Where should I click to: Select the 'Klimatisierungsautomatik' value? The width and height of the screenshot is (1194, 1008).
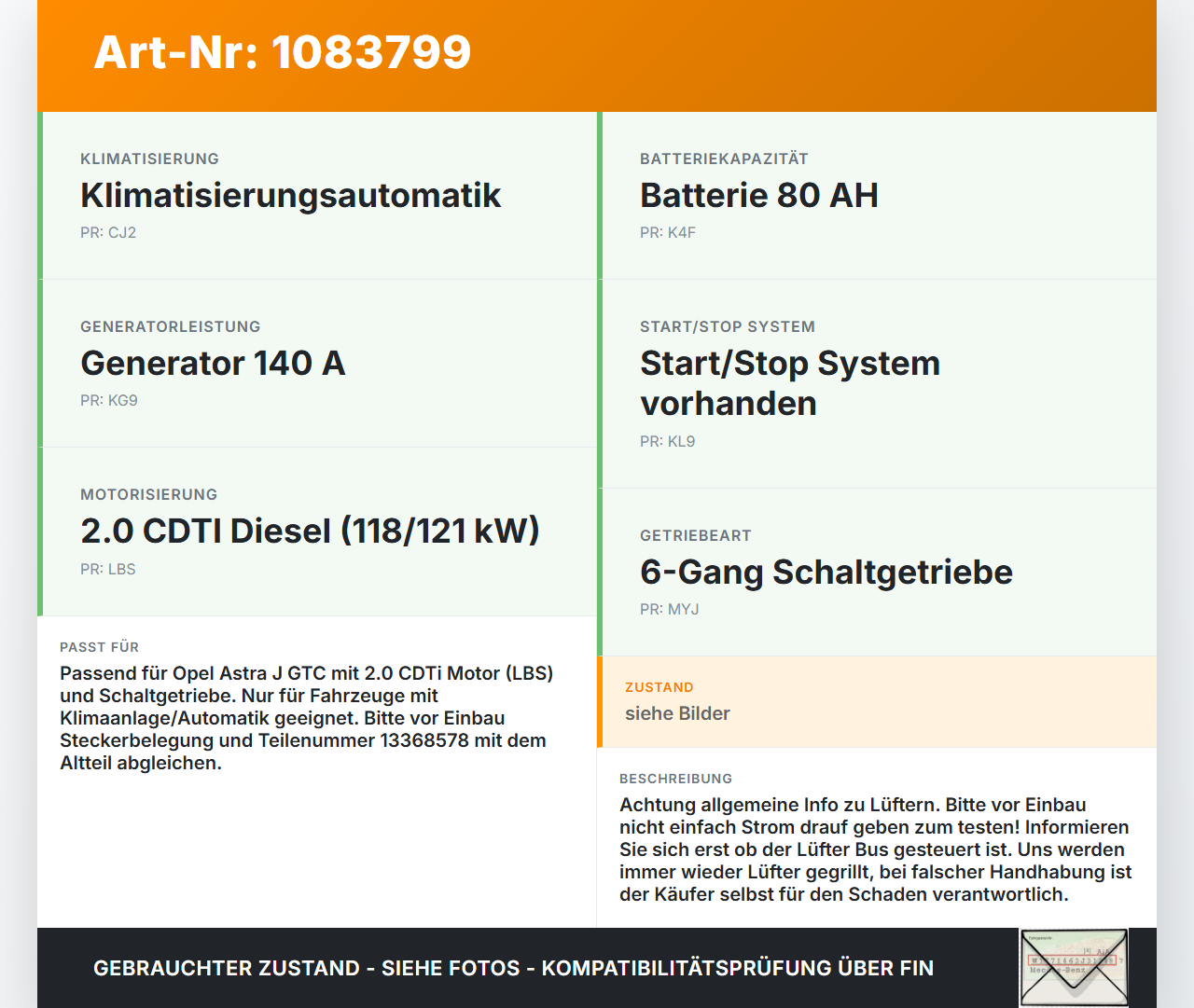pos(291,195)
